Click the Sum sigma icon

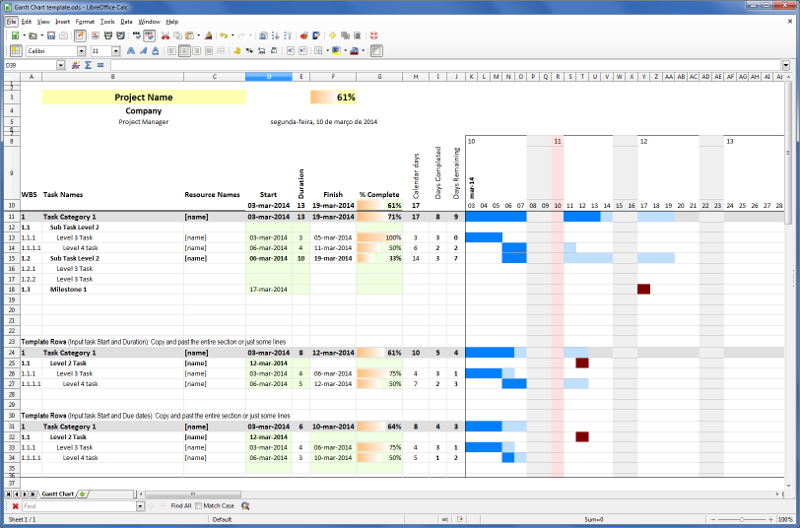pos(88,65)
